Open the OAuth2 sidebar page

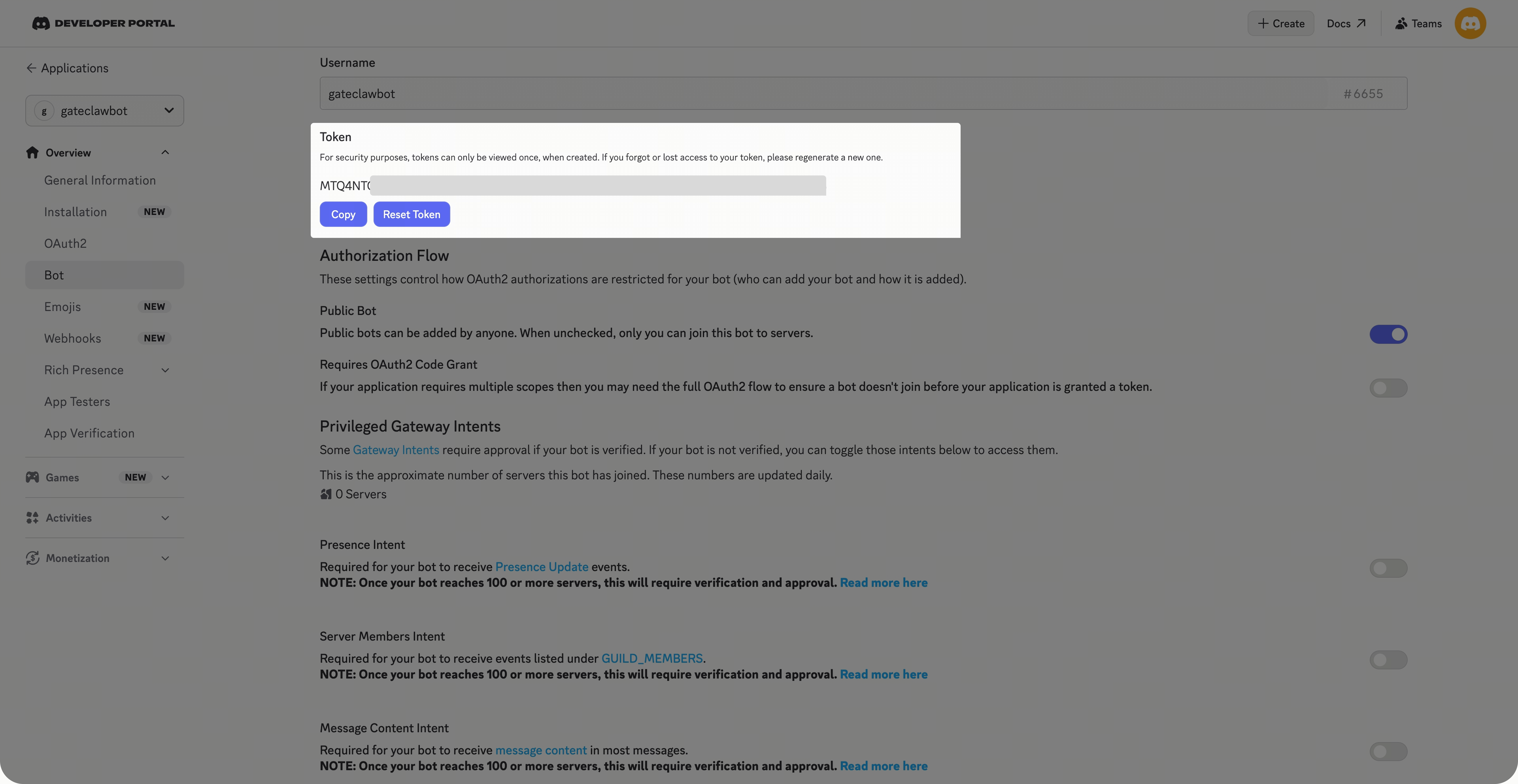65,243
